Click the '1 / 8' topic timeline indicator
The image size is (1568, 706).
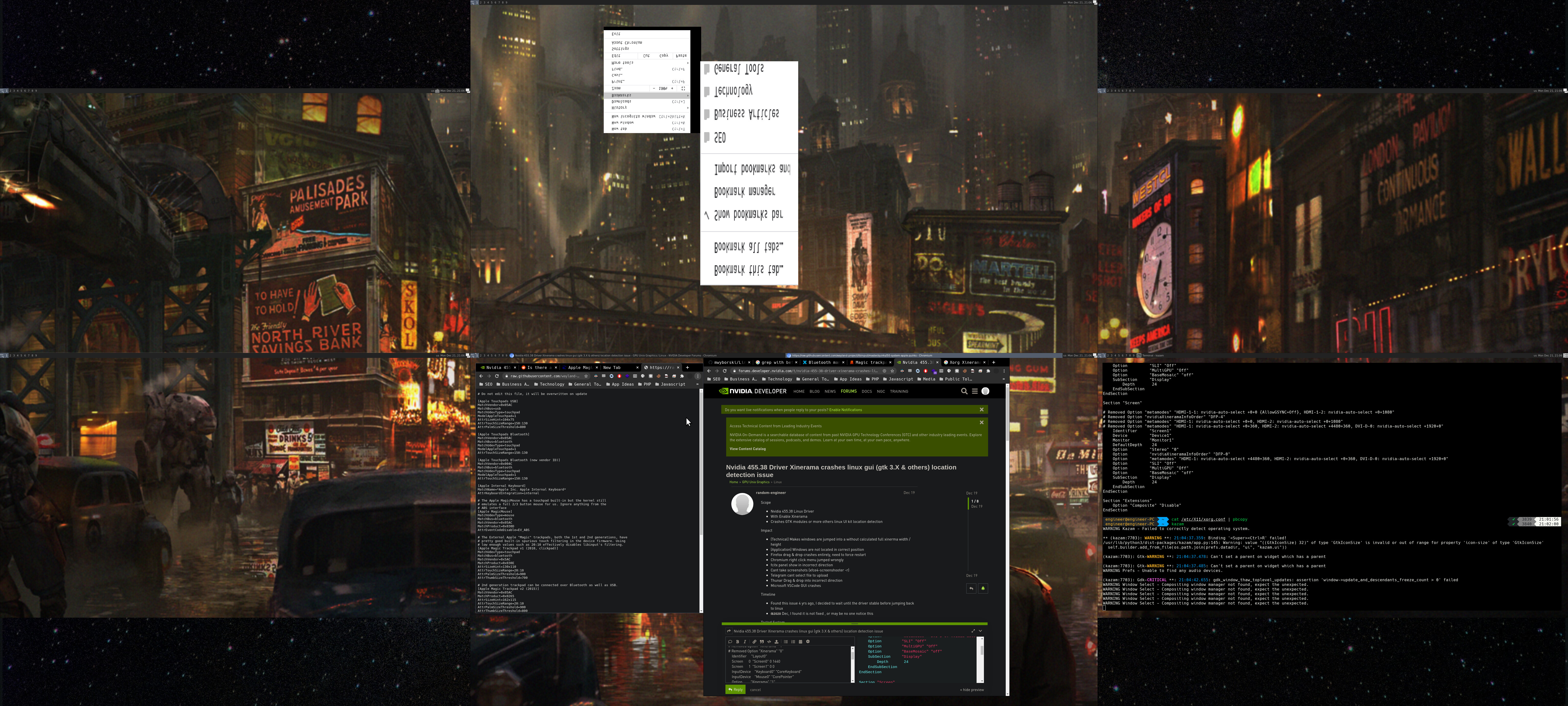click(975, 501)
